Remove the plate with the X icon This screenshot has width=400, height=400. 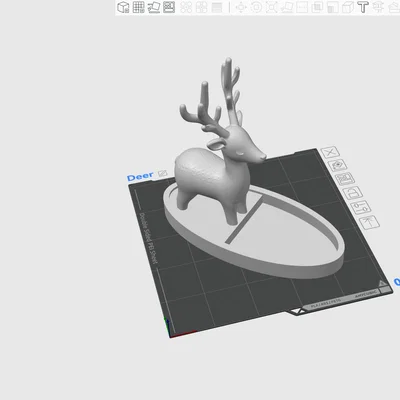tap(330, 152)
